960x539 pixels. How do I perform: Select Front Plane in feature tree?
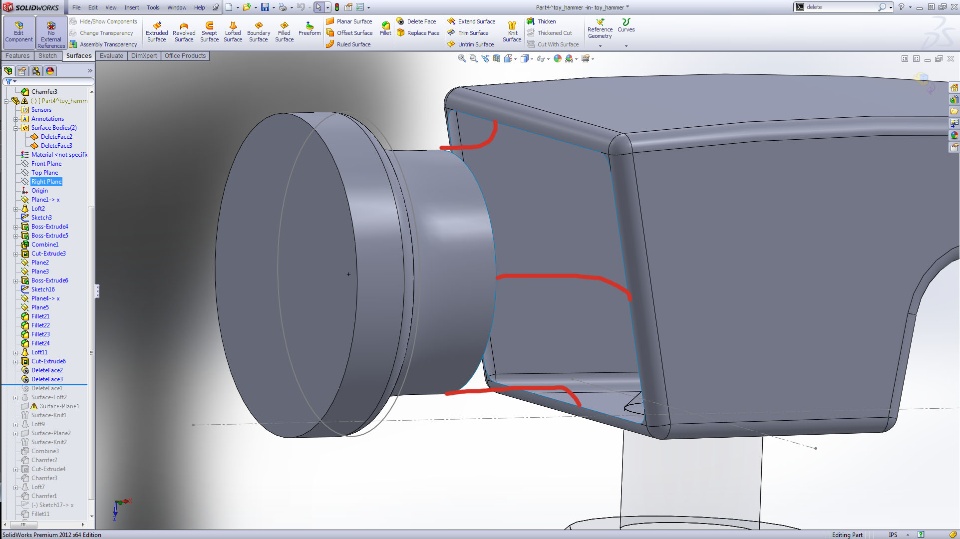(x=47, y=164)
